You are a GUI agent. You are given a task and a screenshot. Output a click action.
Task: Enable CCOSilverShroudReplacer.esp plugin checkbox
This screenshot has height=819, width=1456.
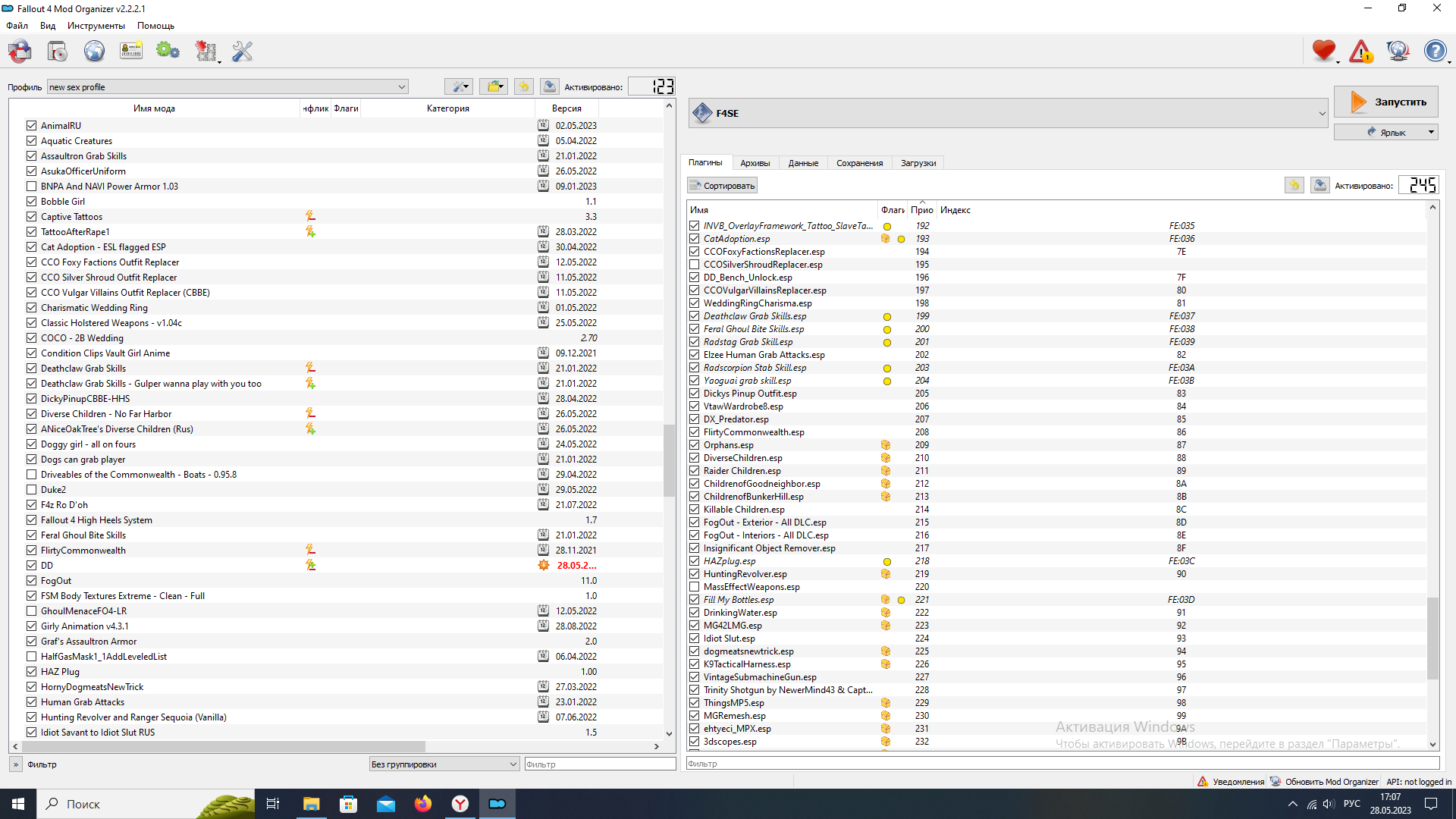(x=694, y=265)
